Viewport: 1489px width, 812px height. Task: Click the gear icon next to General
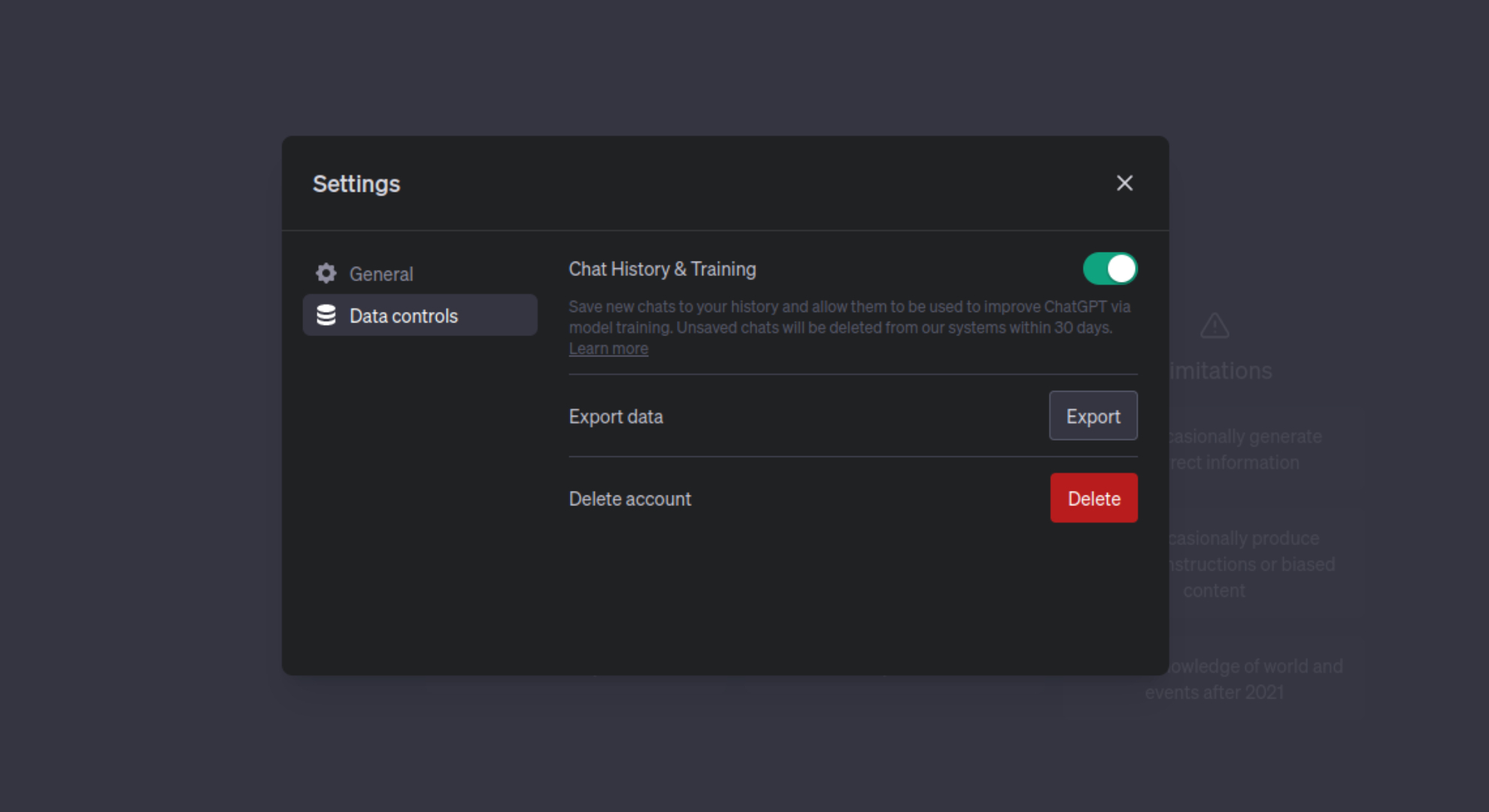pyautogui.click(x=326, y=273)
